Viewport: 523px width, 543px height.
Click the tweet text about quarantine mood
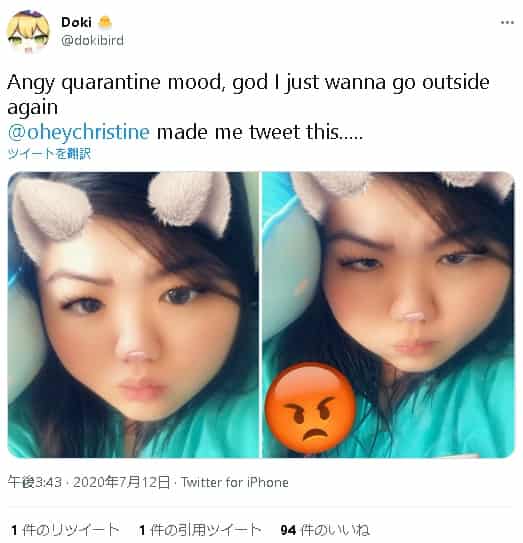click(x=248, y=94)
